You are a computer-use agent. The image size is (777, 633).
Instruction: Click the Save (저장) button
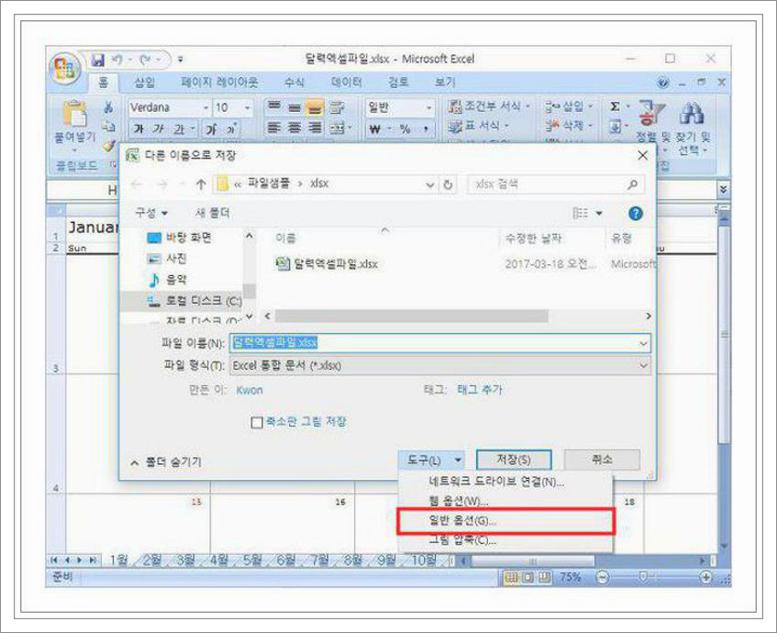pos(514,460)
